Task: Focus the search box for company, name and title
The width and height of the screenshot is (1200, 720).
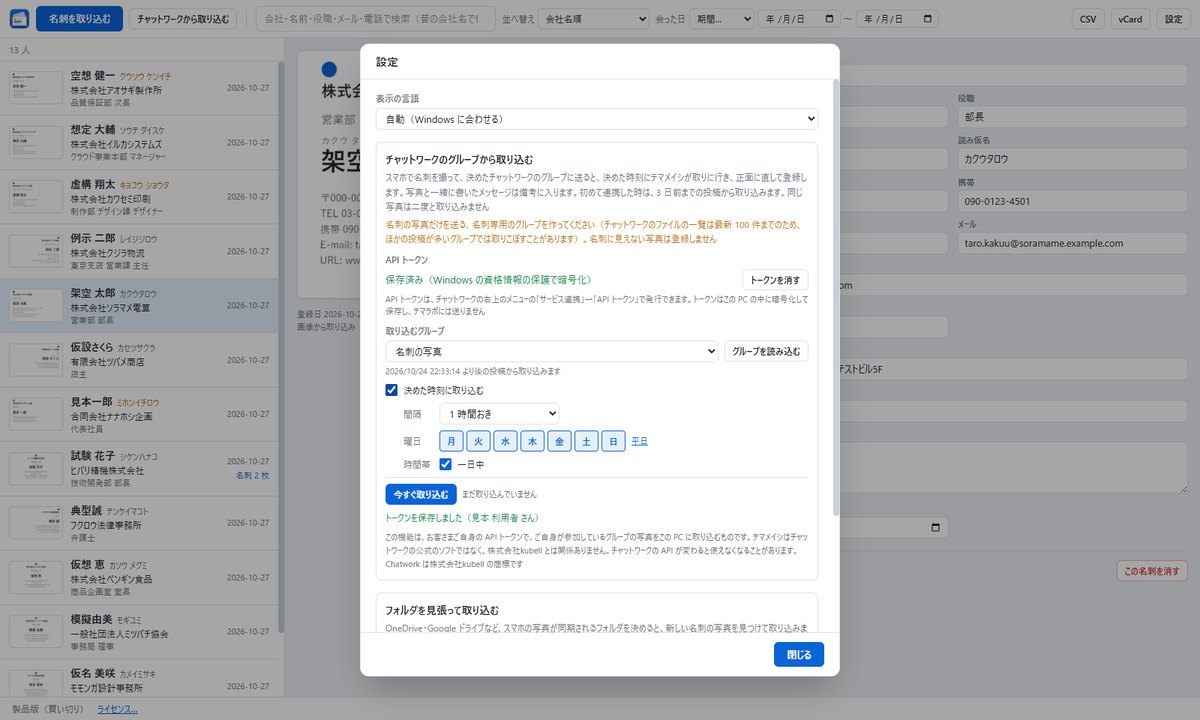Action: pyautogui.click(x=375, y=19)
